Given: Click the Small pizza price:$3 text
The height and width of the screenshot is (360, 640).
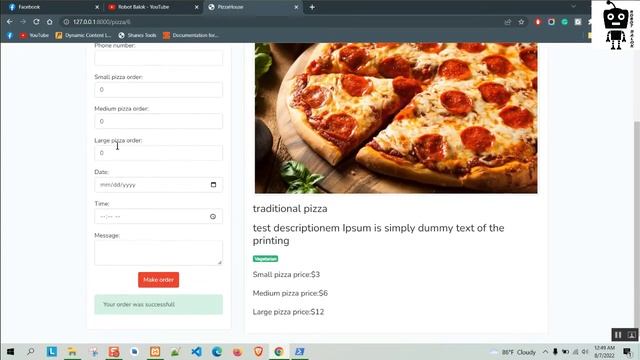Looking at the screenshot, I should pyautogui.click(x=286, y=274).
